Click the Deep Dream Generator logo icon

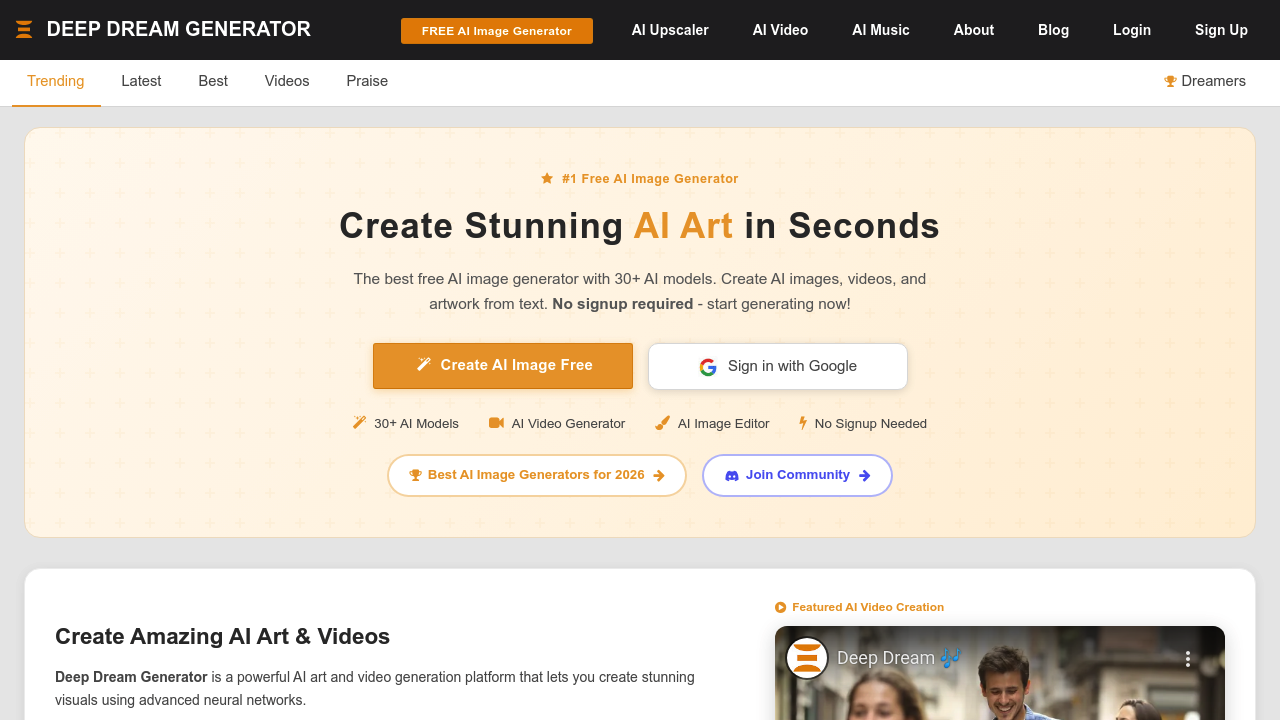click(x=24, y=30)
